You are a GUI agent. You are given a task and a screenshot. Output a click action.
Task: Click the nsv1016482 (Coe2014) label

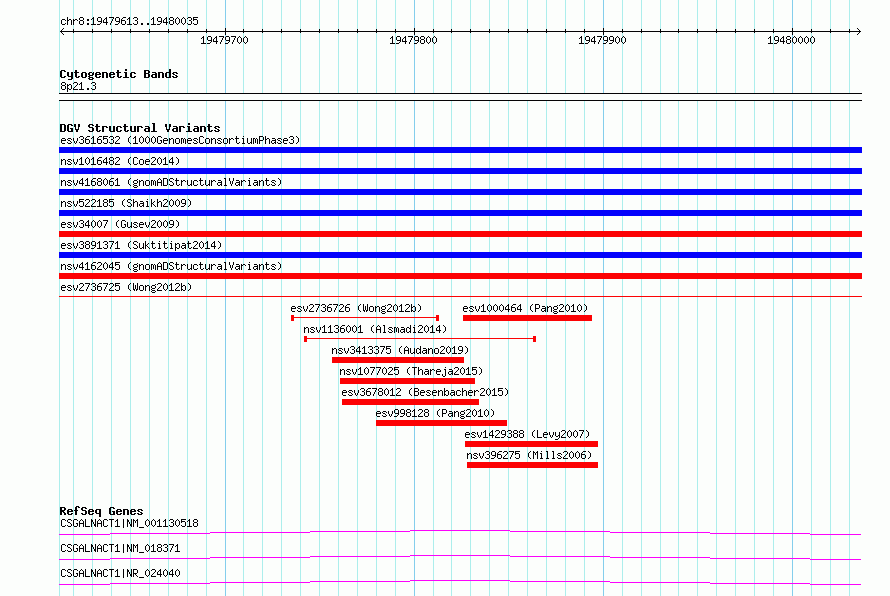click(x=120, y=161)
